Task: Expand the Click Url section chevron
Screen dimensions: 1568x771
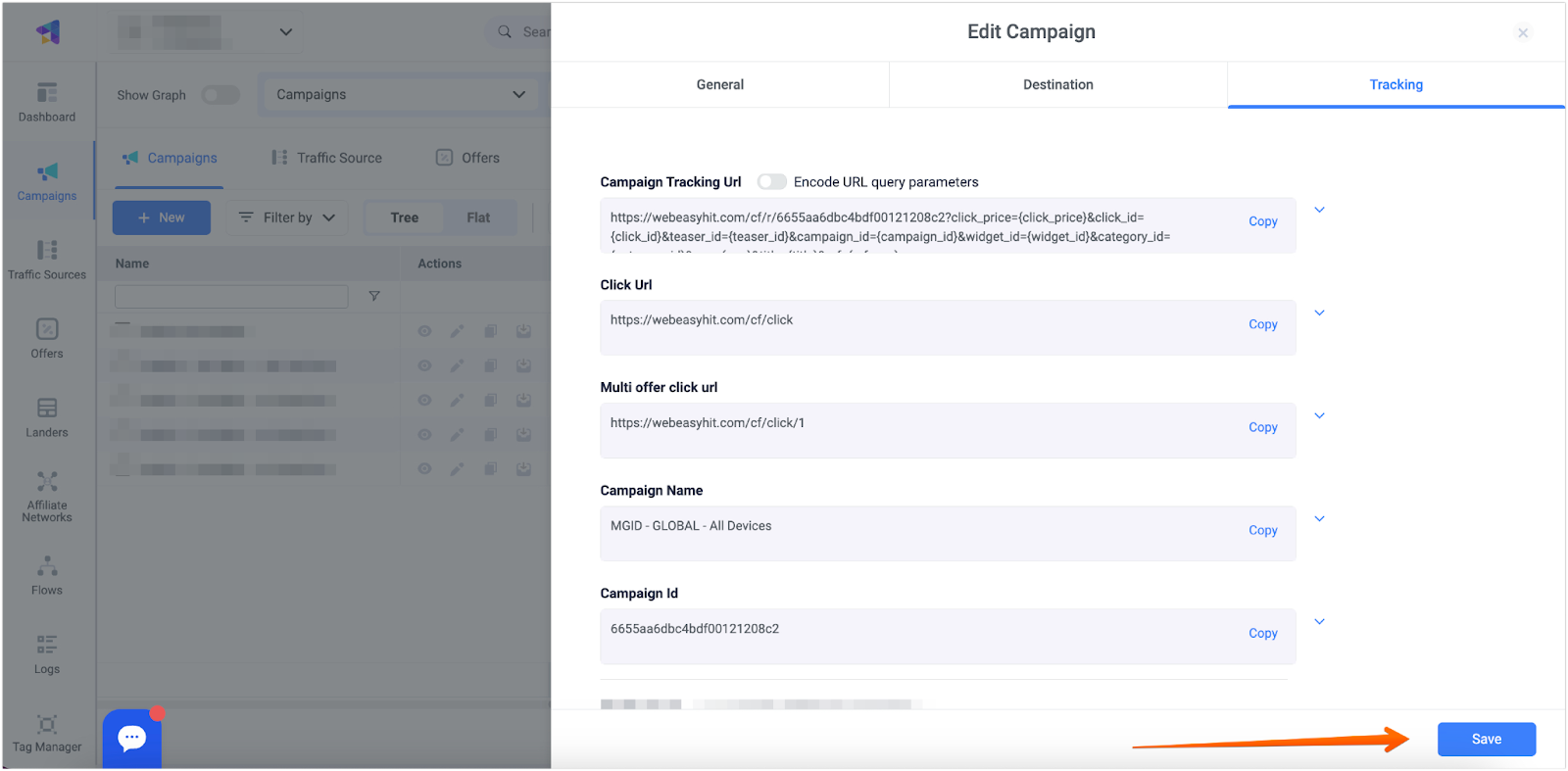Action: click(1319, 313)
